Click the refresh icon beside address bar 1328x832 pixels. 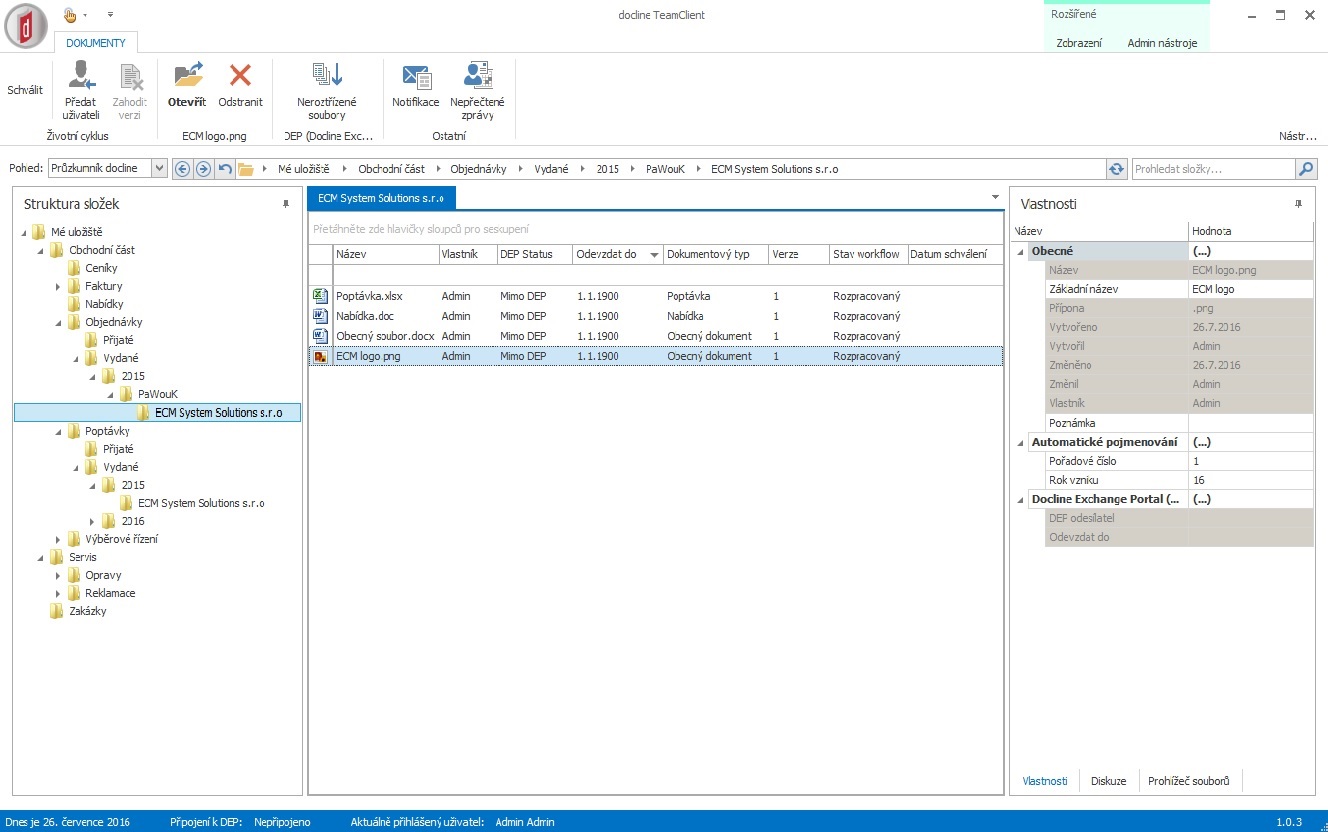coord(1117,169)
